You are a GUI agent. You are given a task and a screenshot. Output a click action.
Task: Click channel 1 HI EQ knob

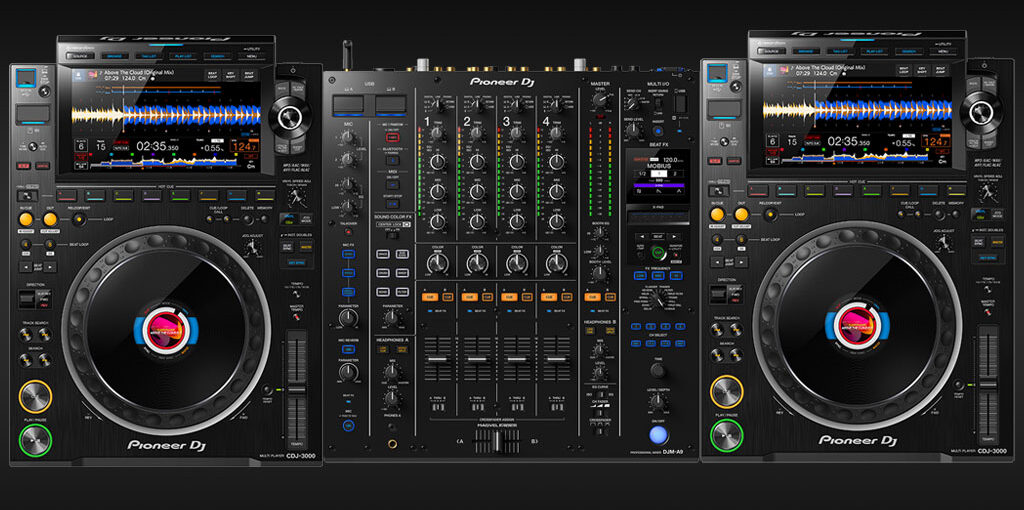[437, 161]
